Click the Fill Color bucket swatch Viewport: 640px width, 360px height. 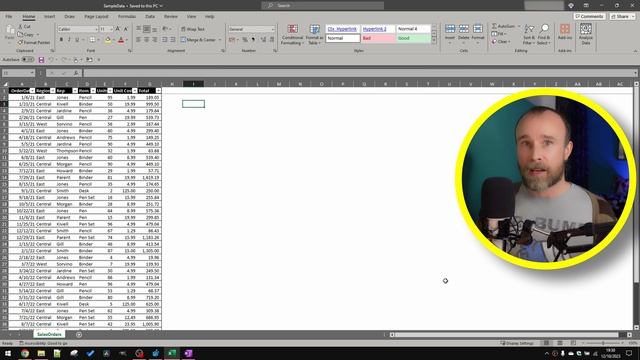coord(108,40)
